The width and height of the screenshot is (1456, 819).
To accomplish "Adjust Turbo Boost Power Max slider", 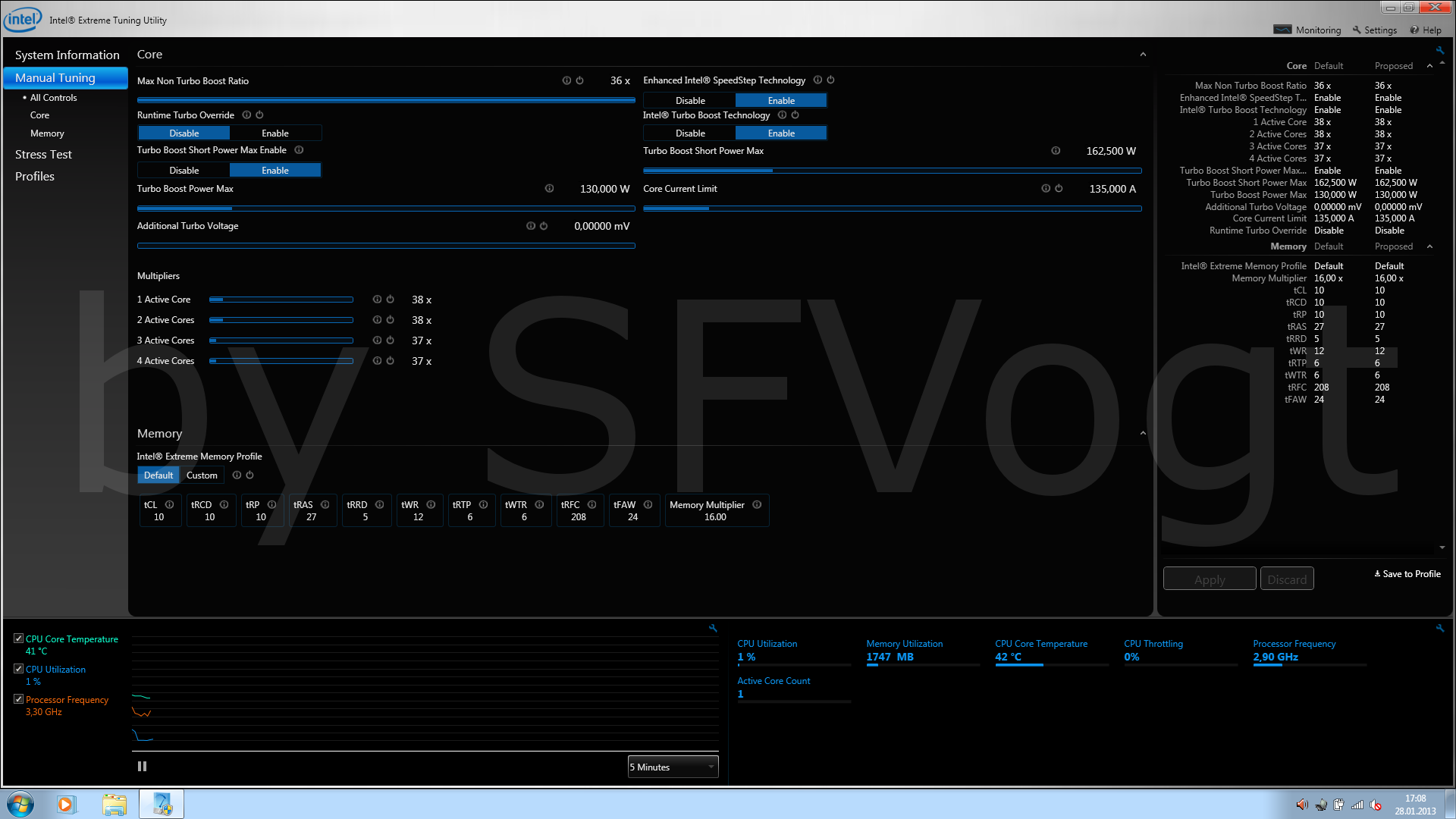I will coord(386,209).
